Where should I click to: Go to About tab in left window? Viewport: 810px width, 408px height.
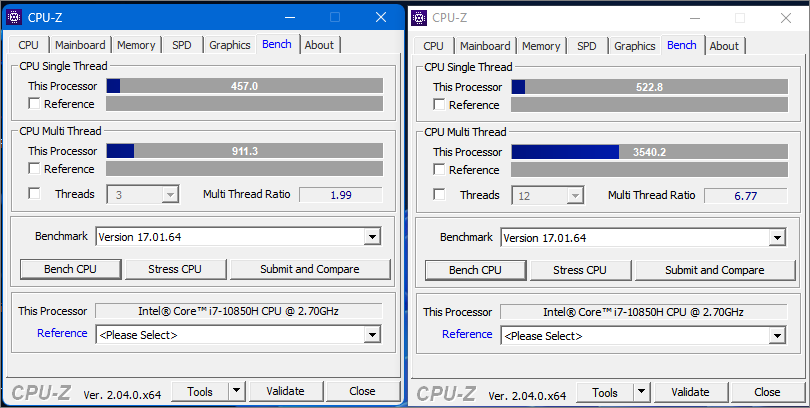tap(319, 45)
